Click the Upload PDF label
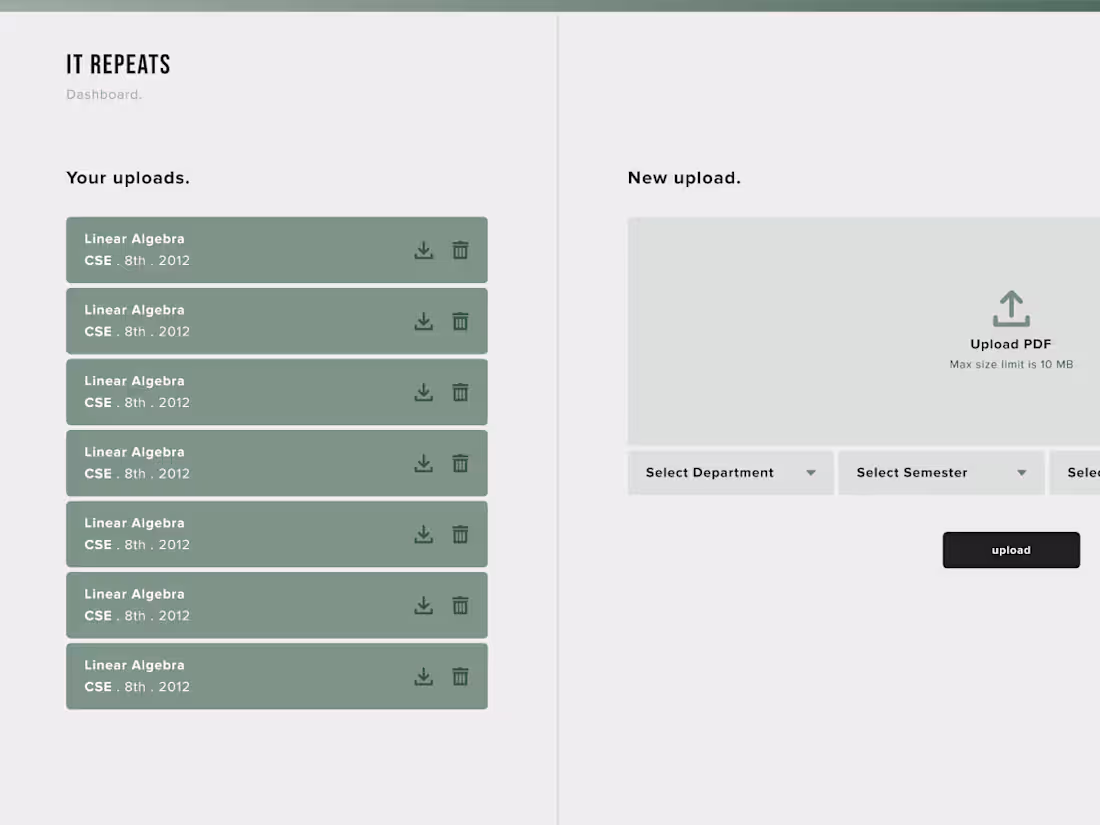The width and height of the screenshot is (1100, 825). coord(1011,344)
